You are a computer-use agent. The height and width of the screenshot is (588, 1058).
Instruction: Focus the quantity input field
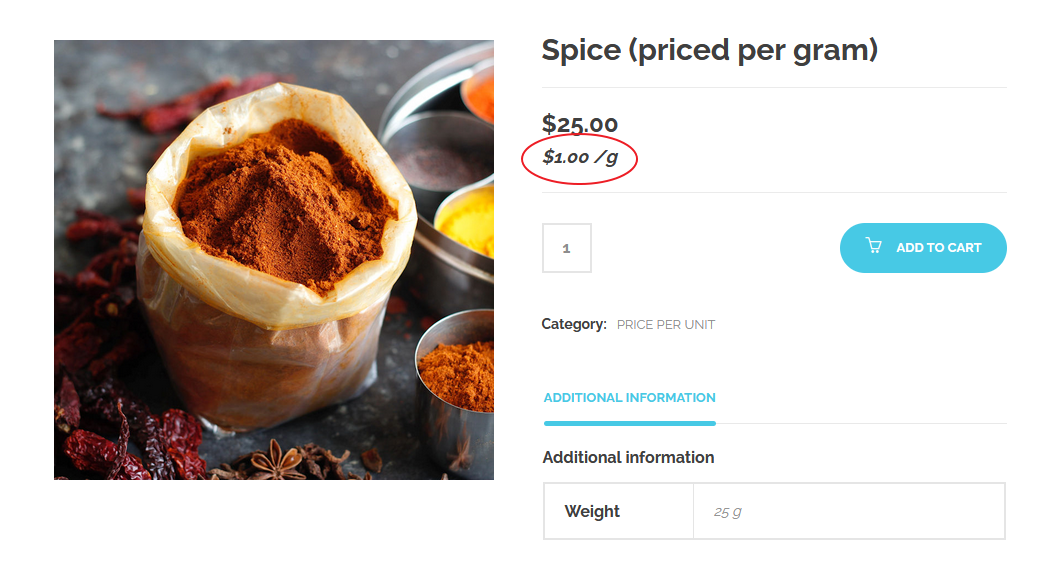tap(566, 248)
